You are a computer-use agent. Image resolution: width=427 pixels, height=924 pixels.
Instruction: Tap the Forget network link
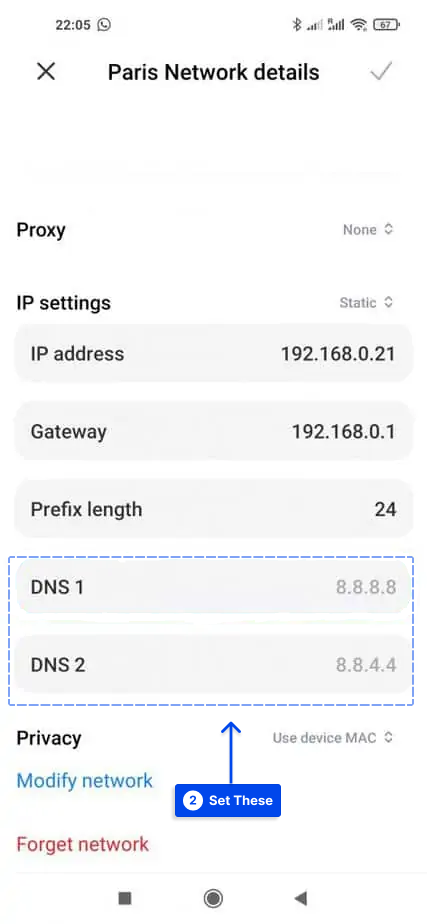coord(82,844)
